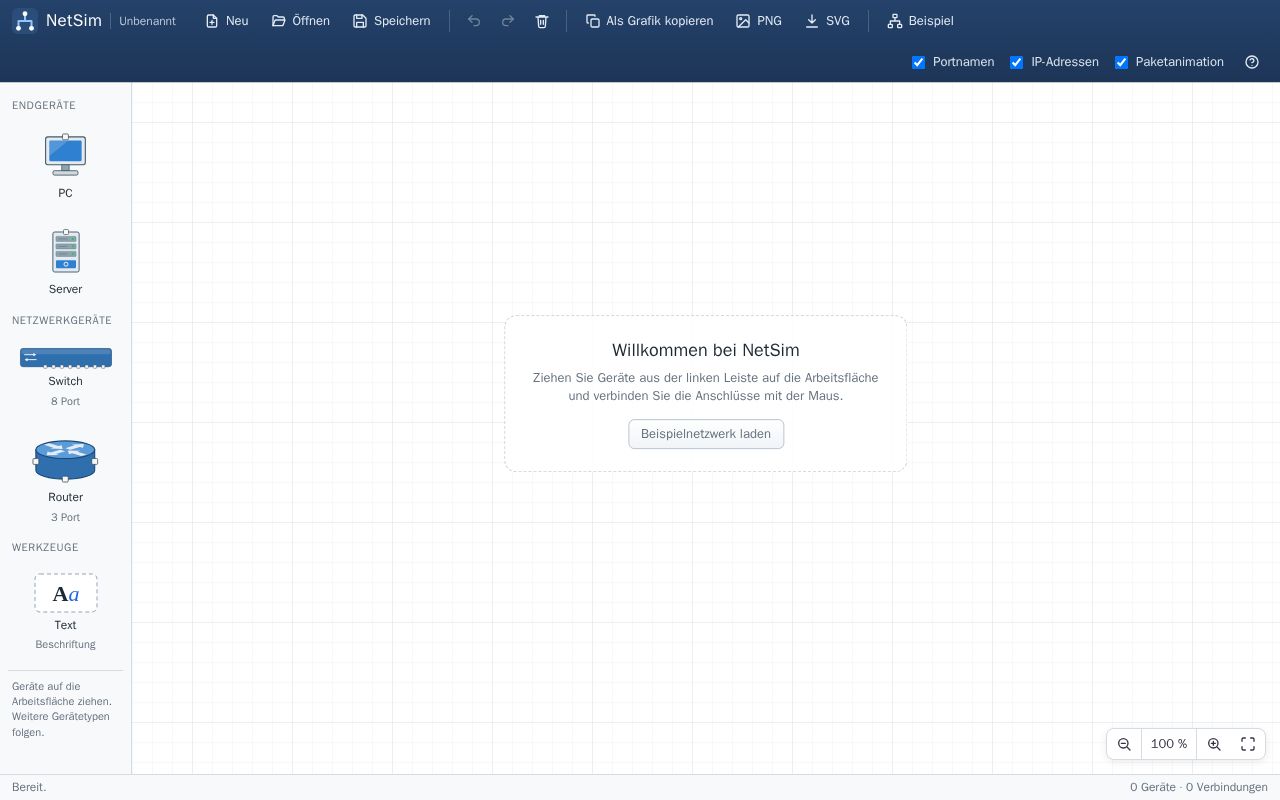1280x800 pixels.
Task: Select the Text label tool
Action: tap(65, 593)
